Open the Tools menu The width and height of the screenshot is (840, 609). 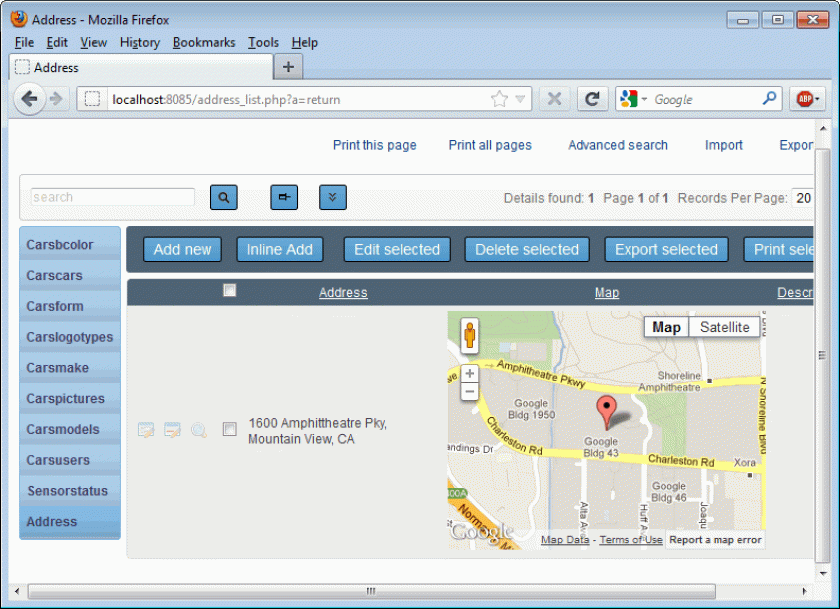[x=263, y=42]
